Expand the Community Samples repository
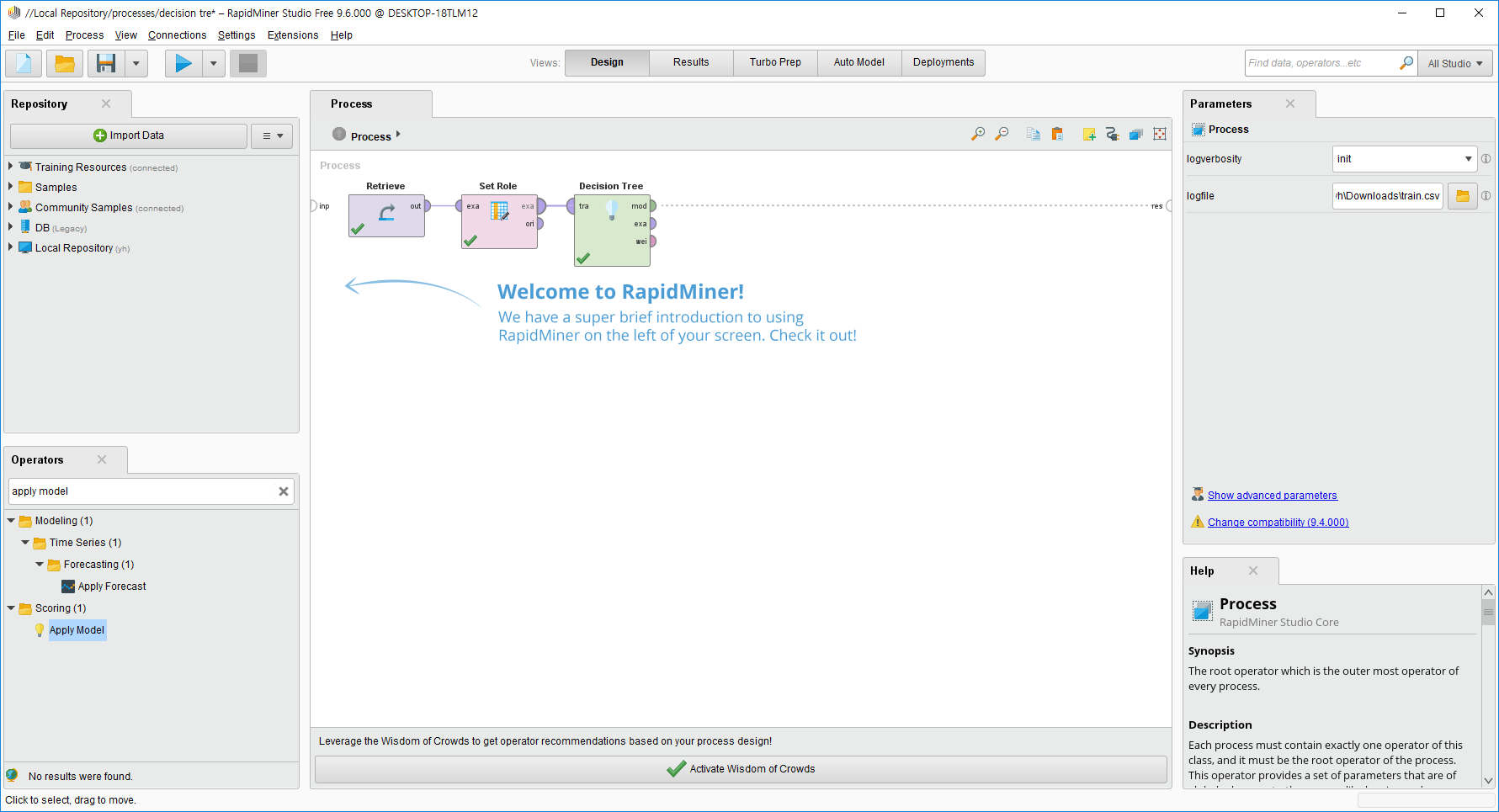Image resolution: width=1499 pixels, height=812 pixels. pyautogui.click(x=10, y=207)
